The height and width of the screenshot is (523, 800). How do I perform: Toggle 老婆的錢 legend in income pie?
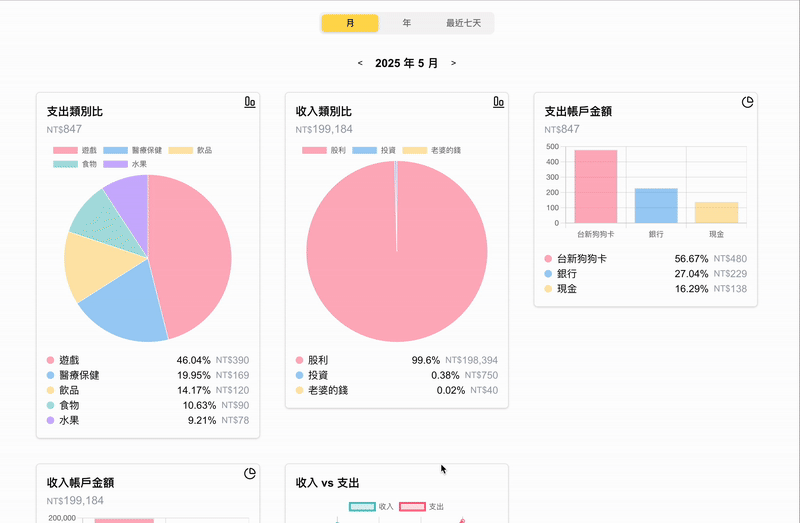click(432, 150)
